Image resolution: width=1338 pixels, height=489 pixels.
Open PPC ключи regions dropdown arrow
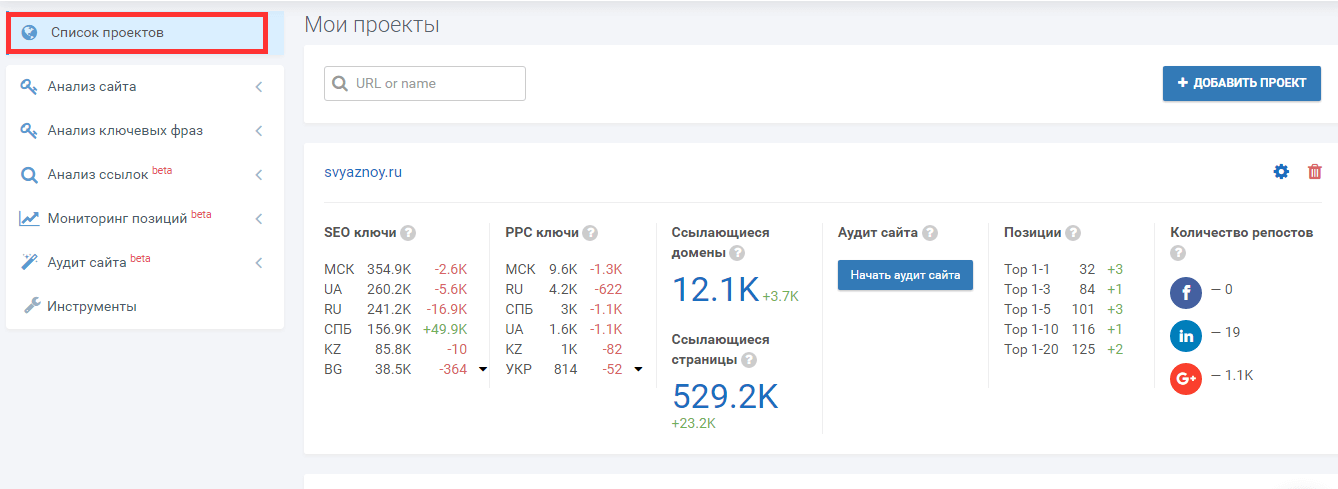[x=638, y=370]
